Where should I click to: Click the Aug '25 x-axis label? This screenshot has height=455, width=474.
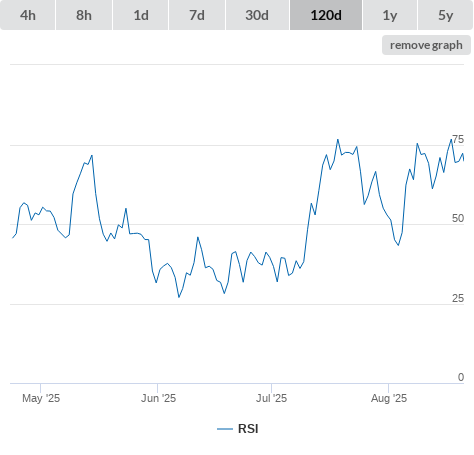point(389,398)
